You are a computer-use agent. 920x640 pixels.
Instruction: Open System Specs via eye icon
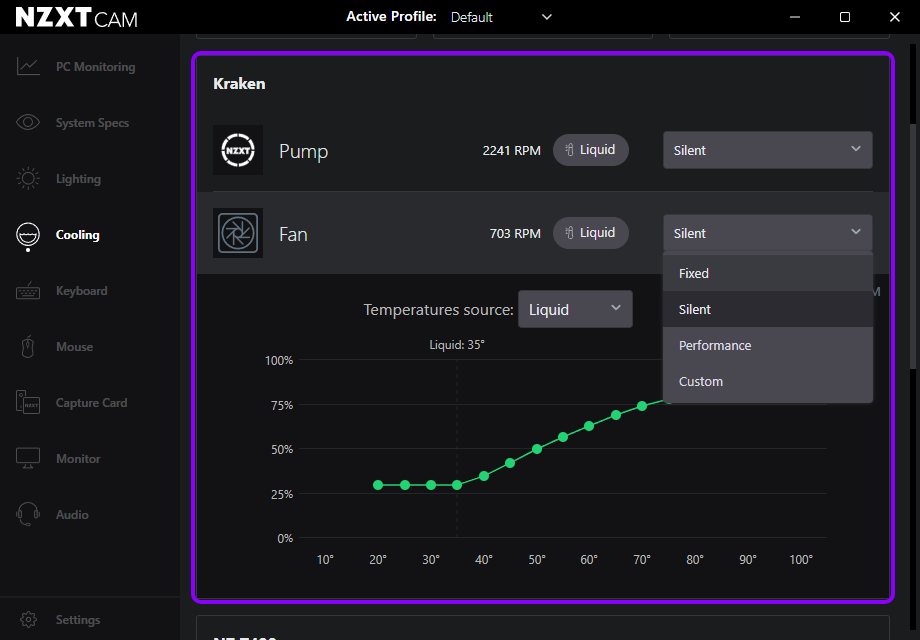[28, 123]
